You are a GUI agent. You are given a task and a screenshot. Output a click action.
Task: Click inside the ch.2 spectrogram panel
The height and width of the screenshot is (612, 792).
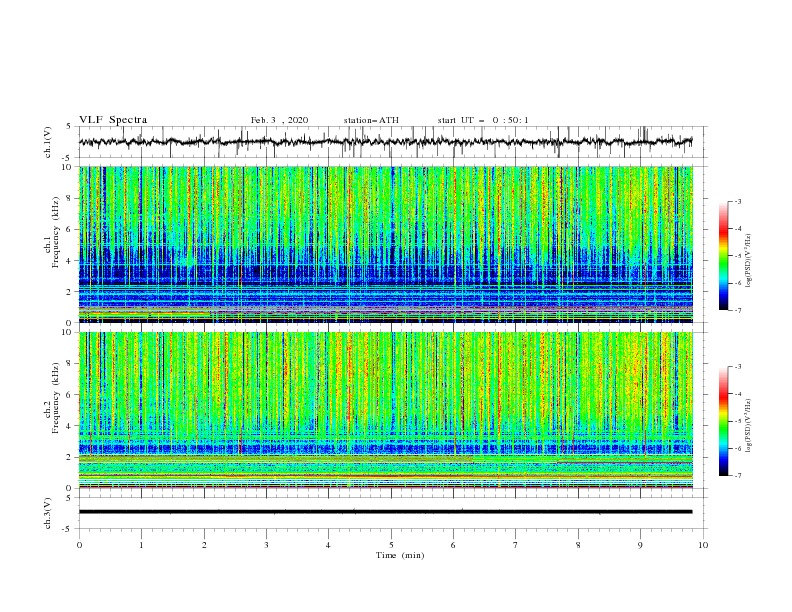click(385, 410)
